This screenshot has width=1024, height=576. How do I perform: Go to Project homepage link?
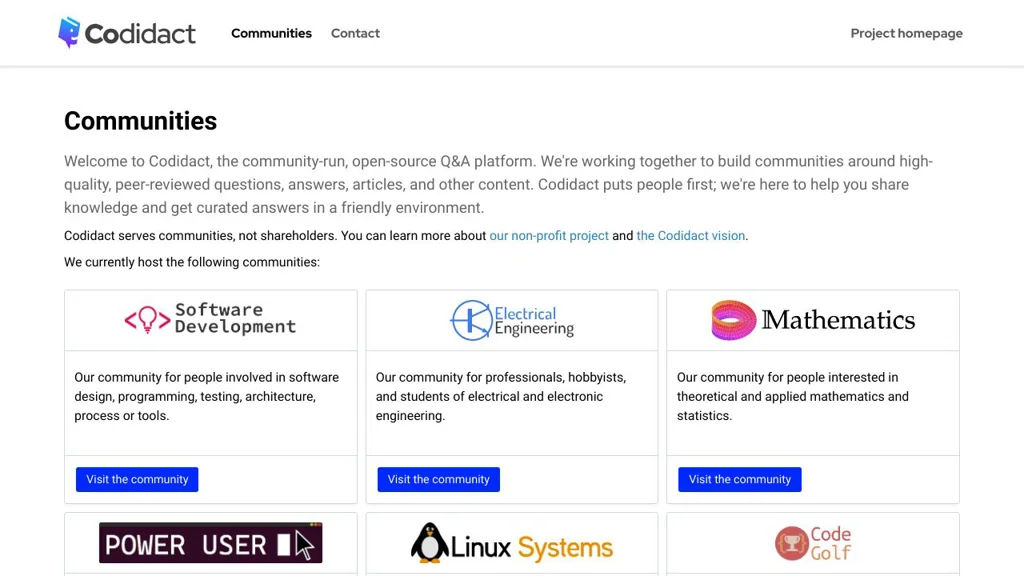point(906,33)
